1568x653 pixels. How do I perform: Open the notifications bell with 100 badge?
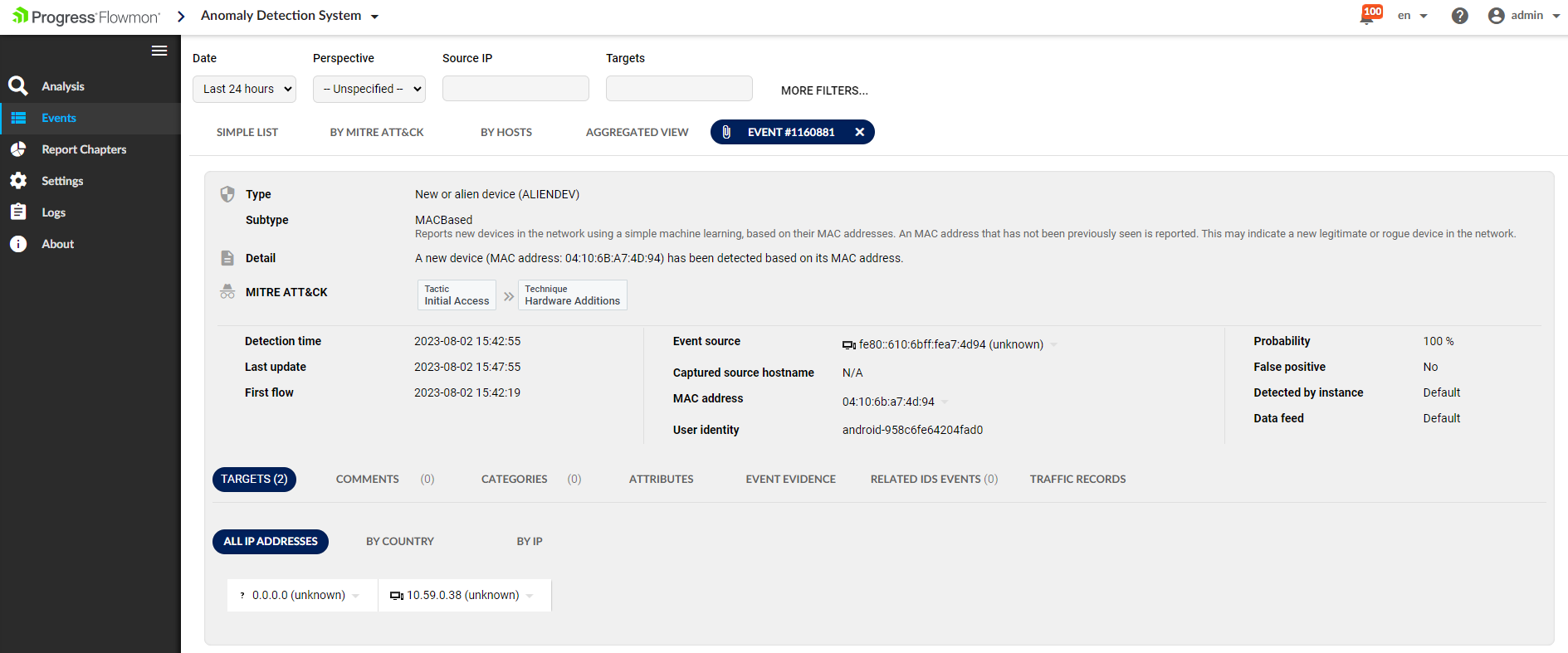point(1368,16)
